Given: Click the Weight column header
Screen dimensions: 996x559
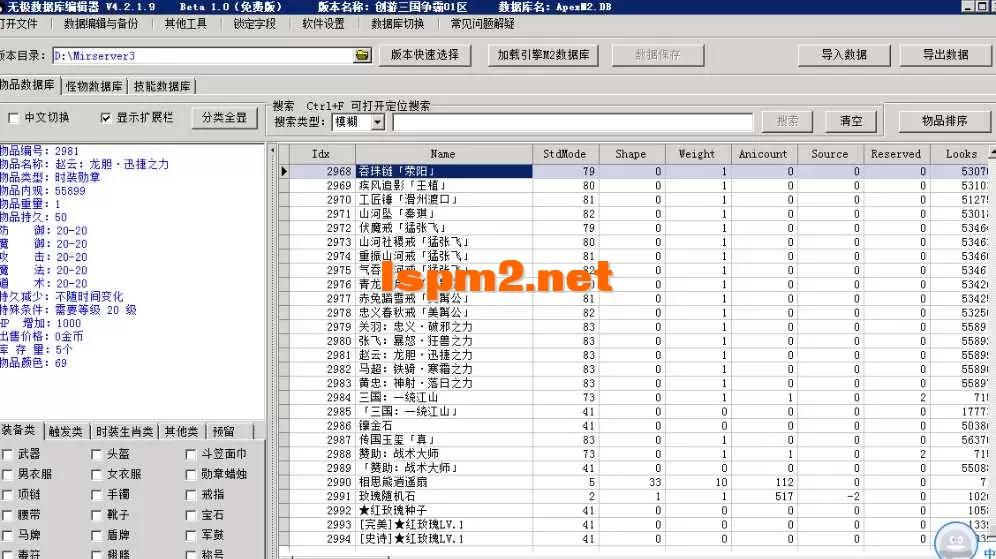Looking at the screenshot, I should (697, 154).
